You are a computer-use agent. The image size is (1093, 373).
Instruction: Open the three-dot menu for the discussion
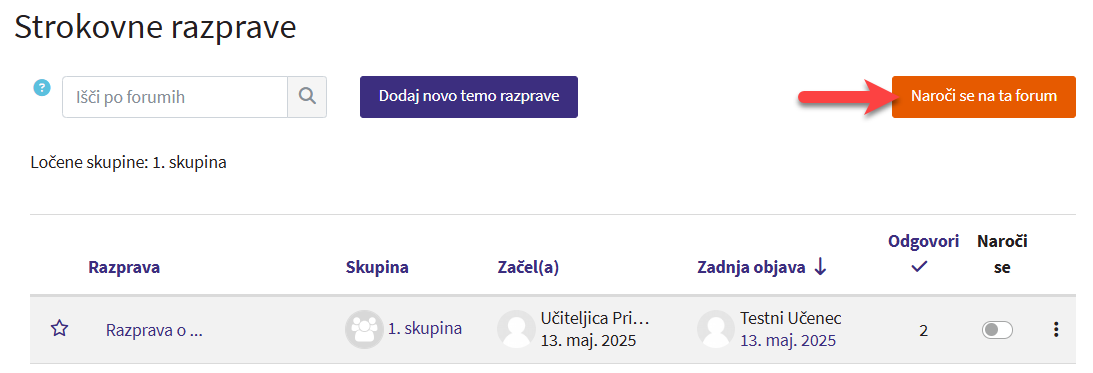(1057, 330)
